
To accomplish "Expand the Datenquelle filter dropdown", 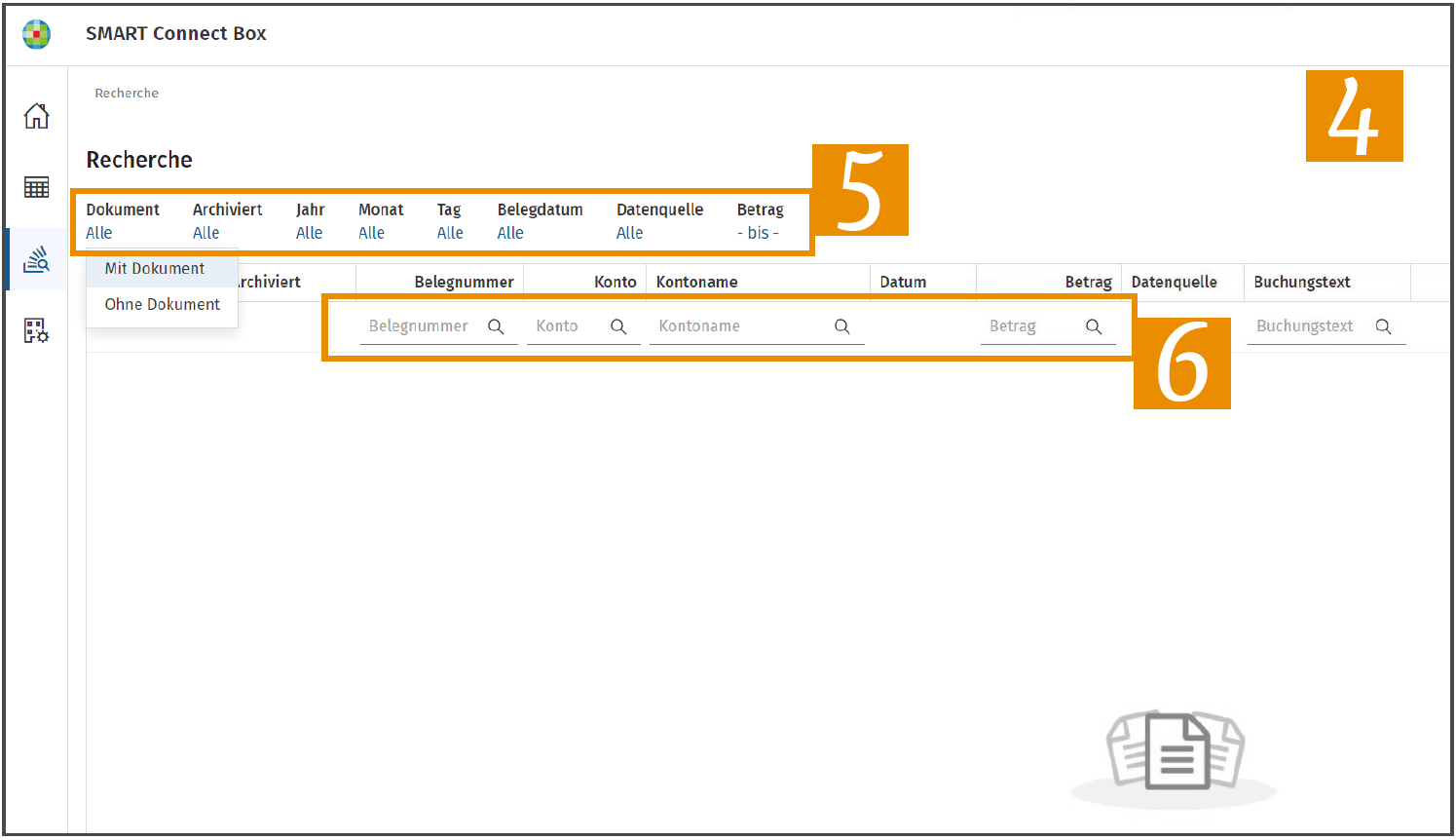I will (x=630, y=233).
